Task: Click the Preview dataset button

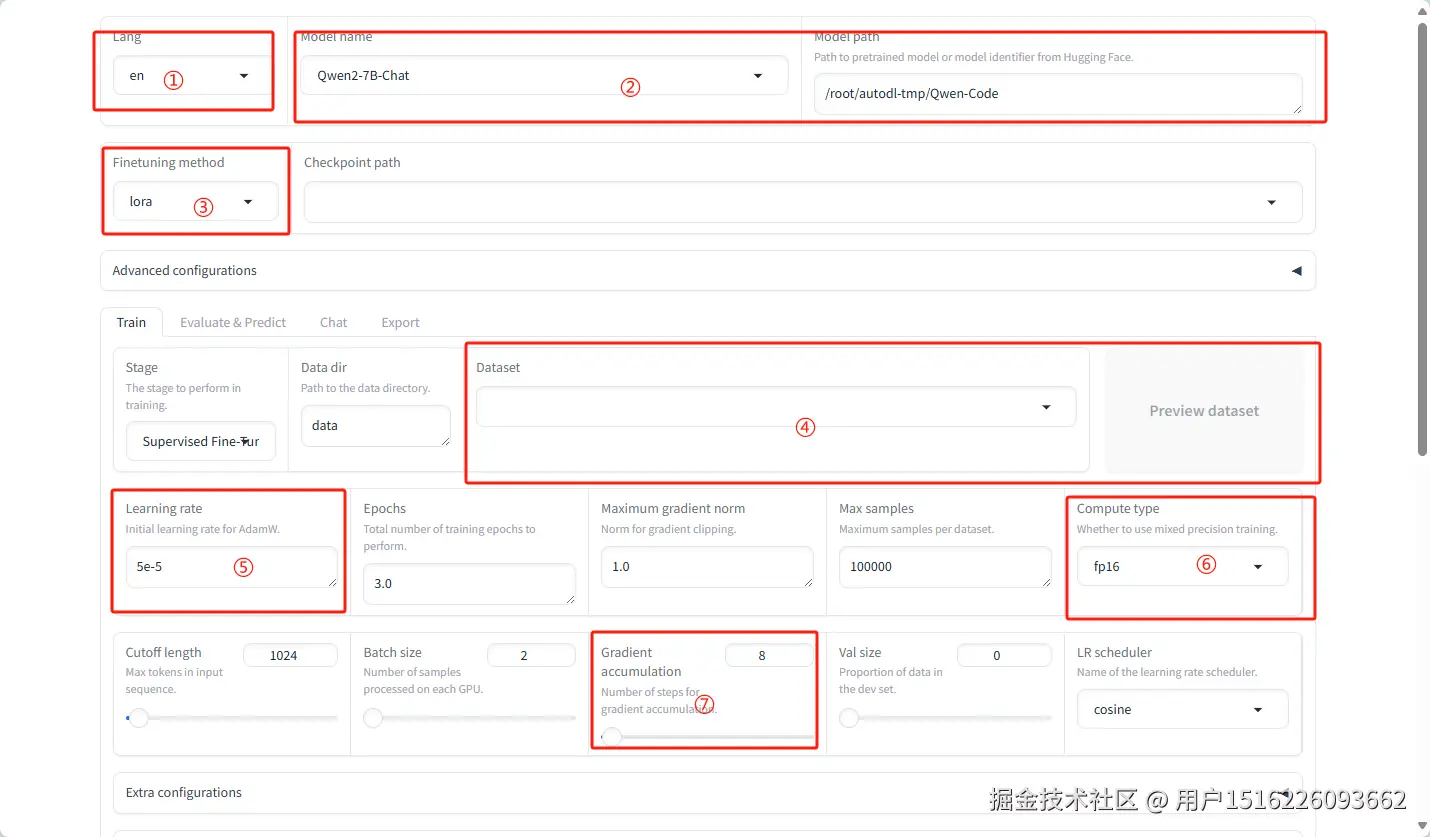Action: tap(1204, 410)
